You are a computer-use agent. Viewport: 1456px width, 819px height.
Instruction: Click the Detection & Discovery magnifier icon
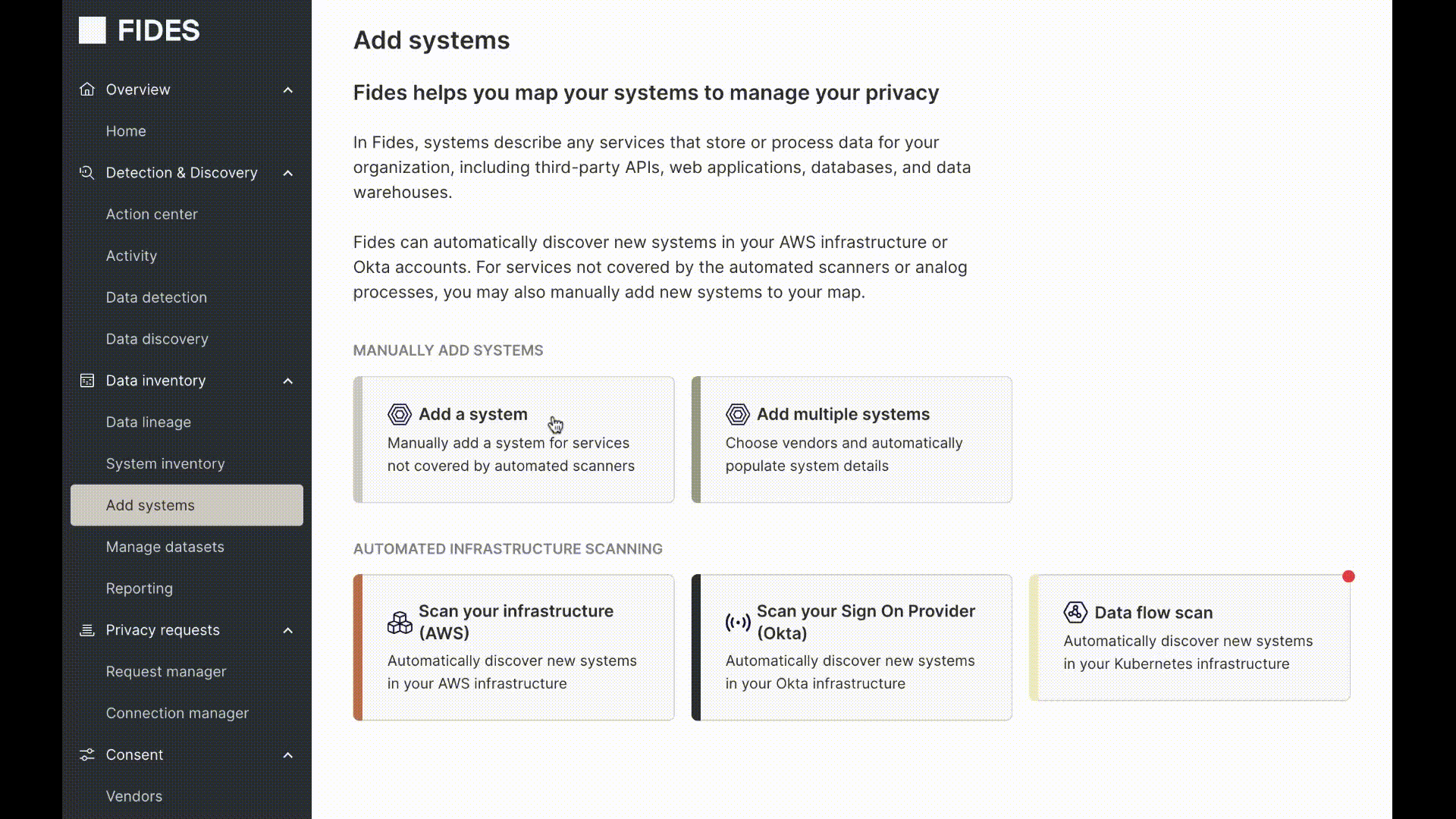[x=87, y=173]
